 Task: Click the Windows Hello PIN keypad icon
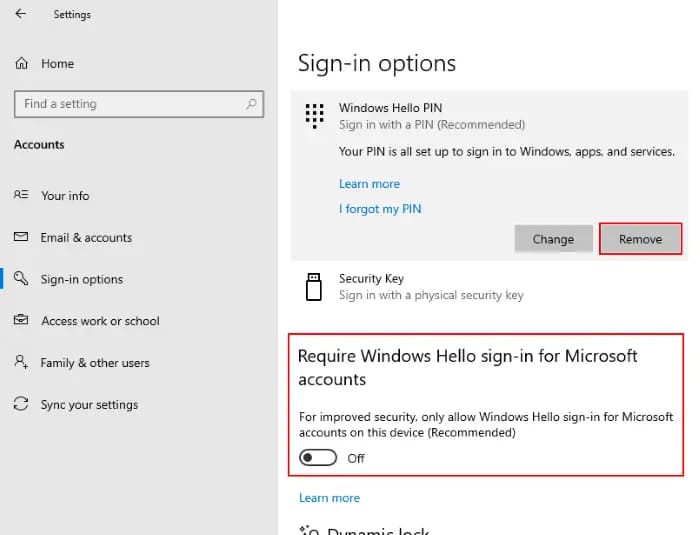(315, 116)
